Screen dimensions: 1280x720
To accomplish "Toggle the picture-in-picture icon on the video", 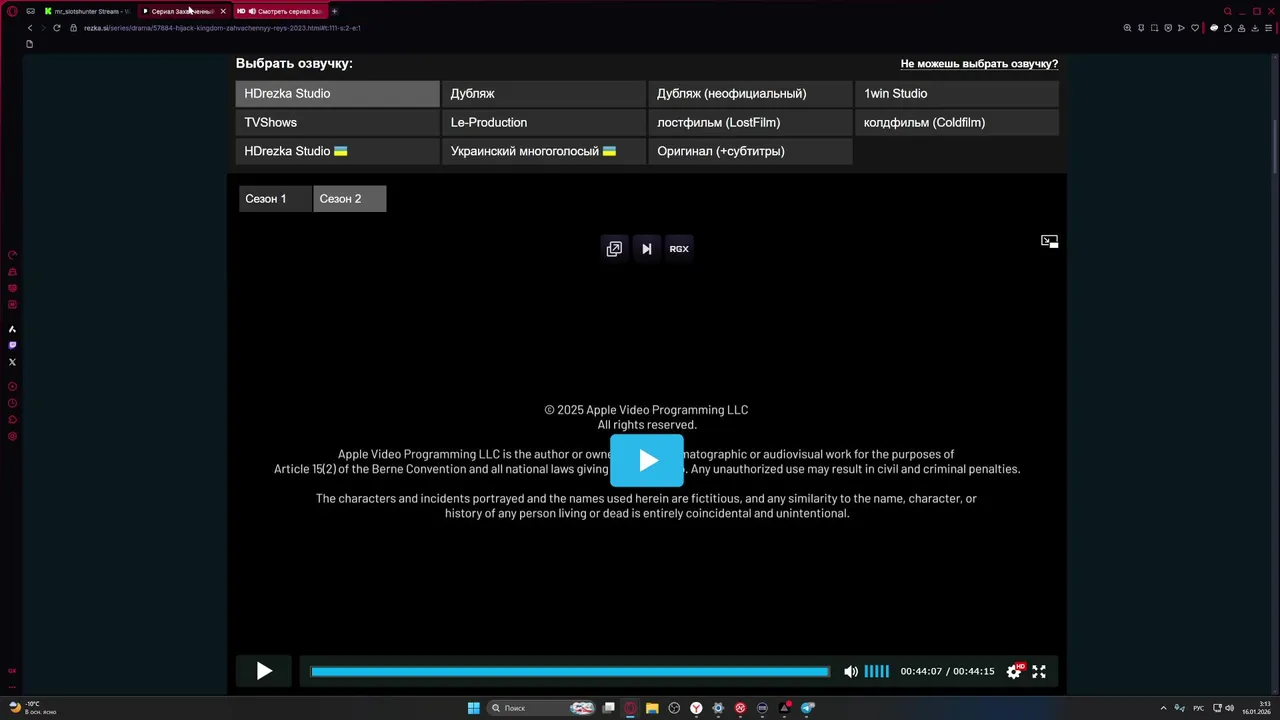I will tap(1049, 241).
